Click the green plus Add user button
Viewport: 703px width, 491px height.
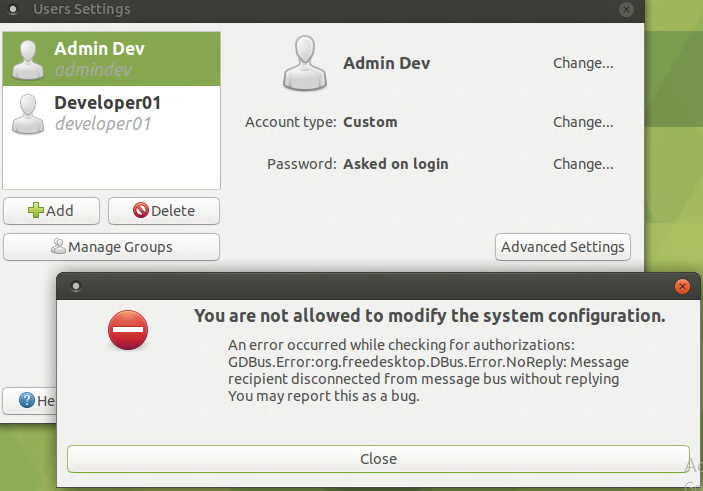click(x=52, y=211)
